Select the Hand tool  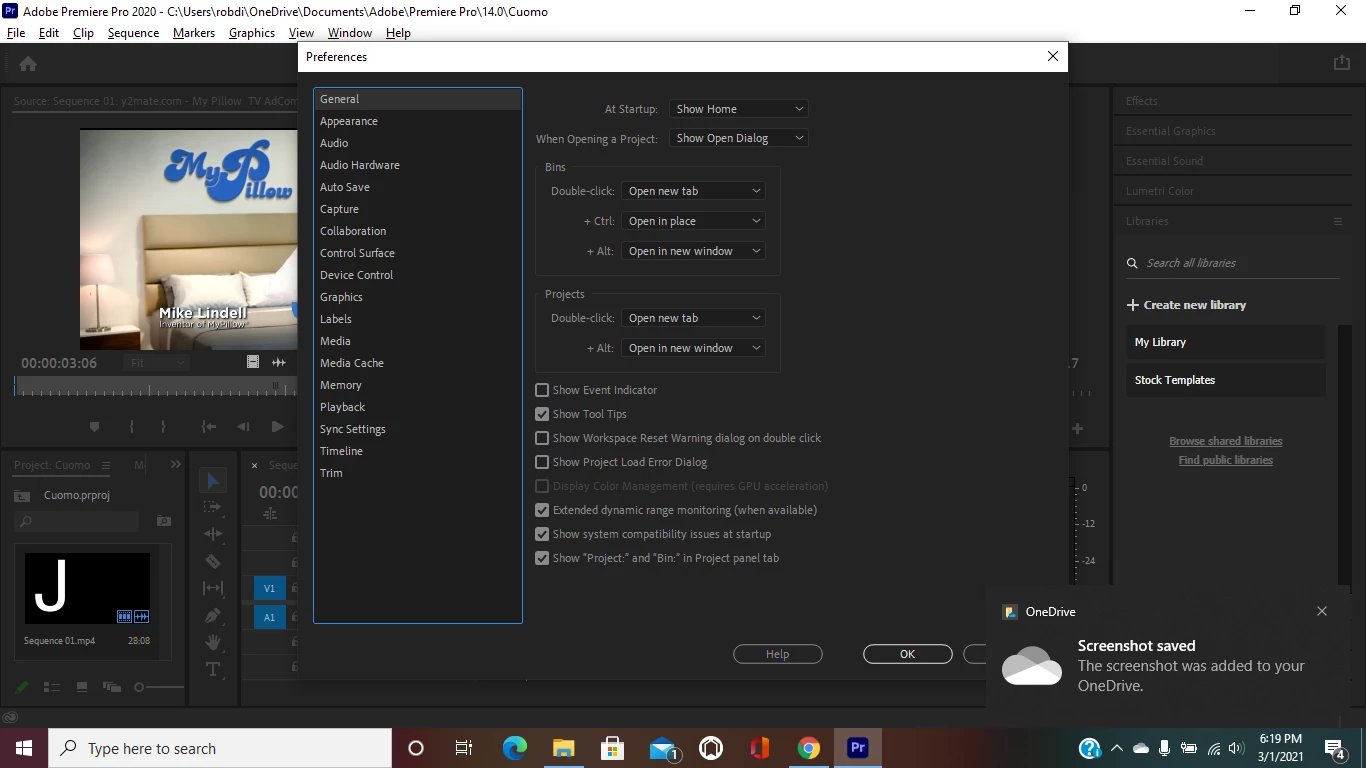[x=213, y=642]
